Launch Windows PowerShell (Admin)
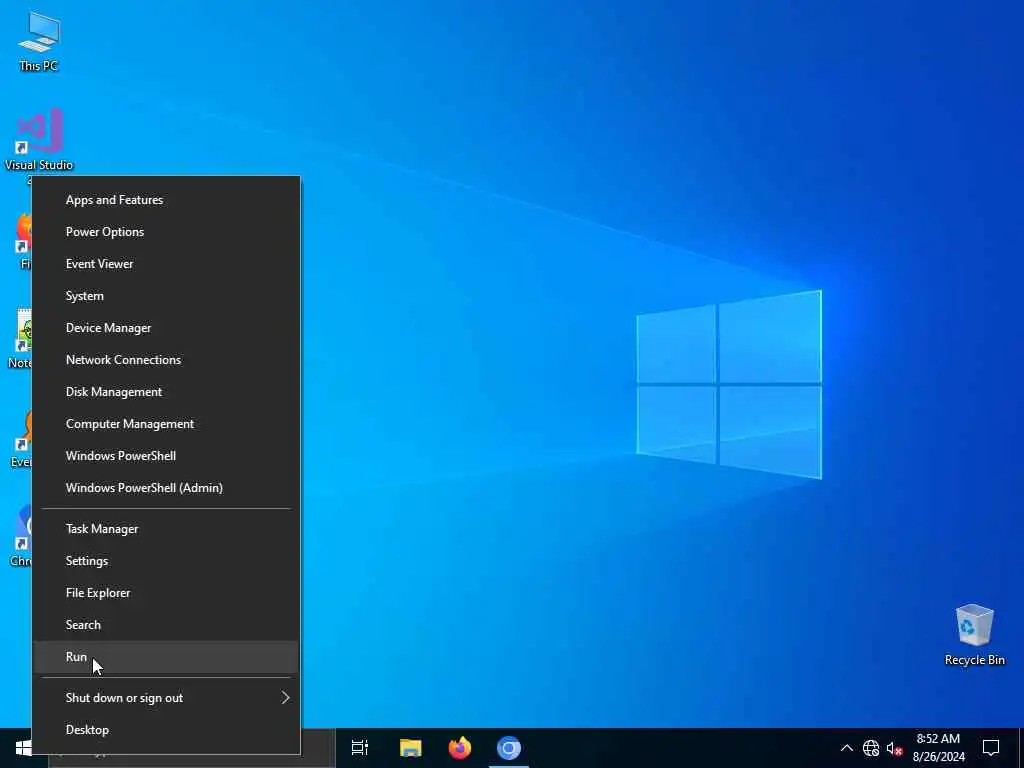This screenshot has width=1024, height=768. (x=167, y=488)
